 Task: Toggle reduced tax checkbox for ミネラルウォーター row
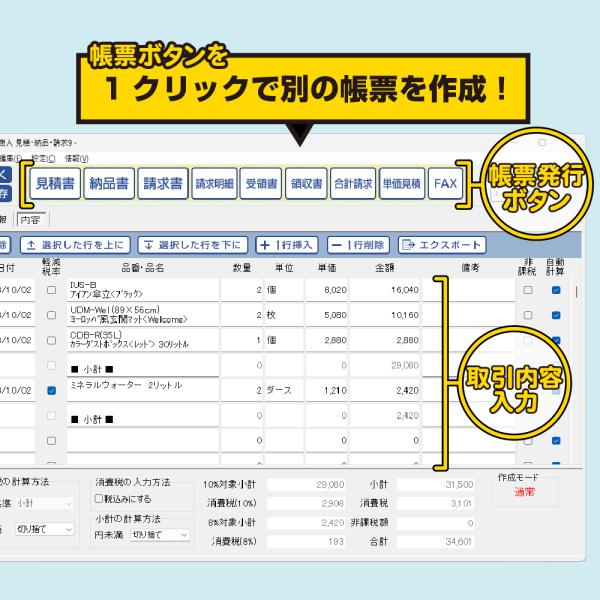coord(51,390)
